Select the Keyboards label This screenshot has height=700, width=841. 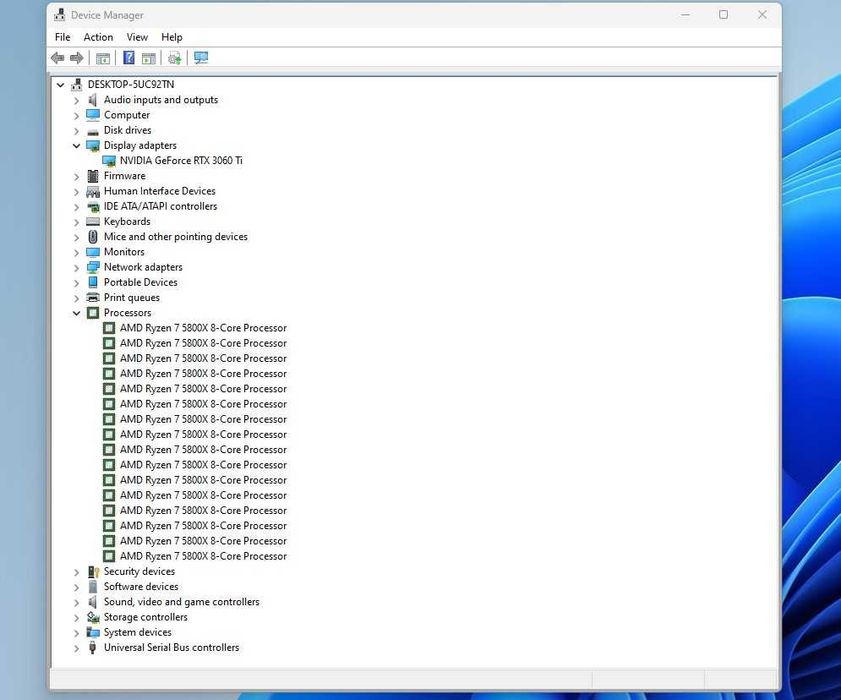tap(127, 221)
